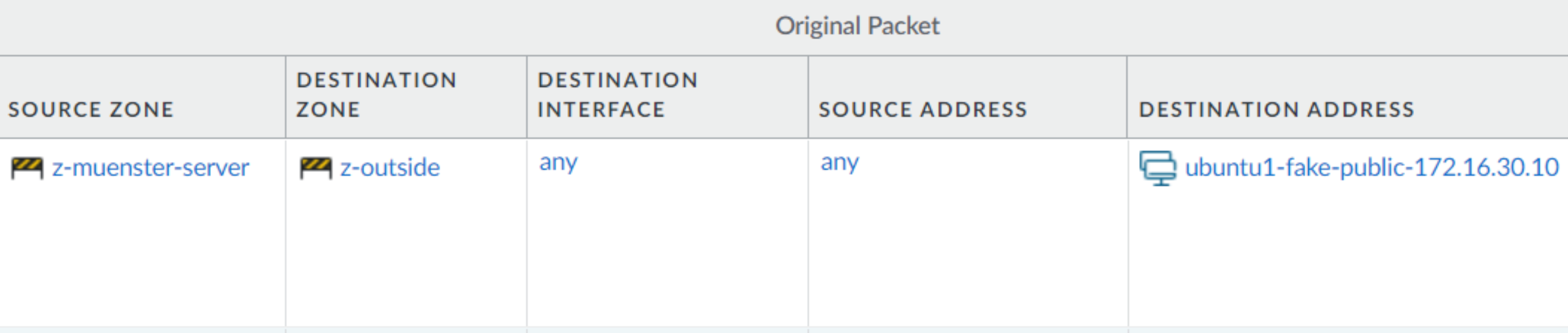Click the Original Packet group header
The height and width of the screenshot is (333, 1568).
click(x=857, y=26)
